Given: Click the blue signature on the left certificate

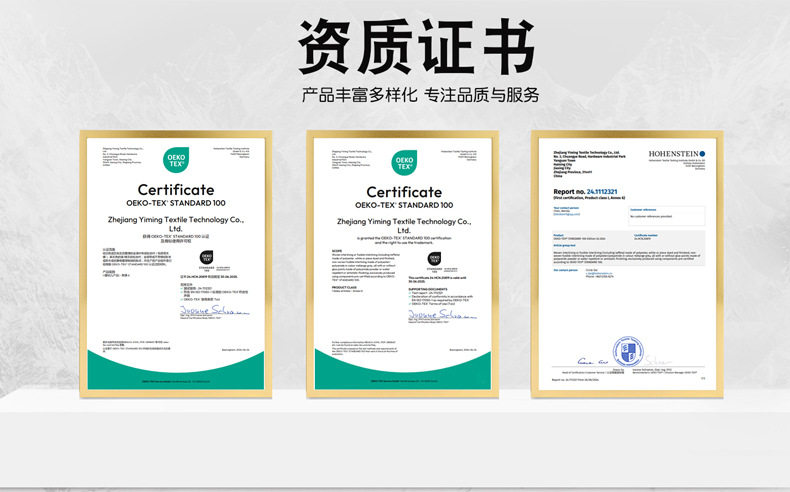Looking at the screenshot, I should (214, 311).
